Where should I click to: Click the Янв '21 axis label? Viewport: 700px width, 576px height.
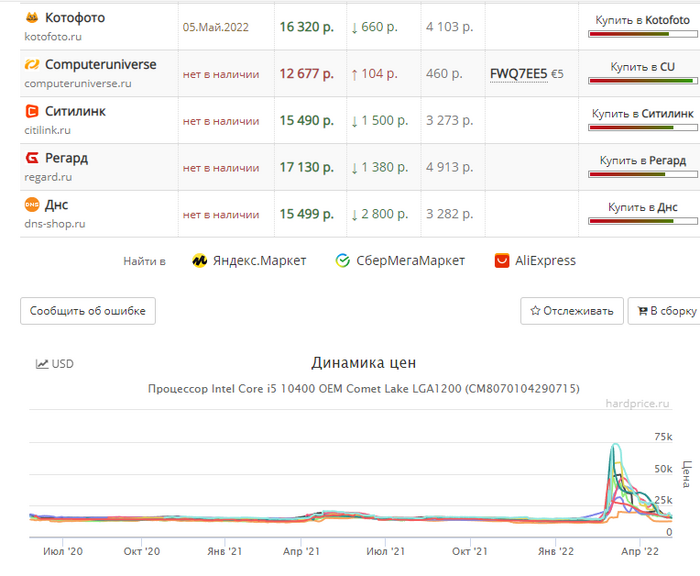(x=225, y=551)
